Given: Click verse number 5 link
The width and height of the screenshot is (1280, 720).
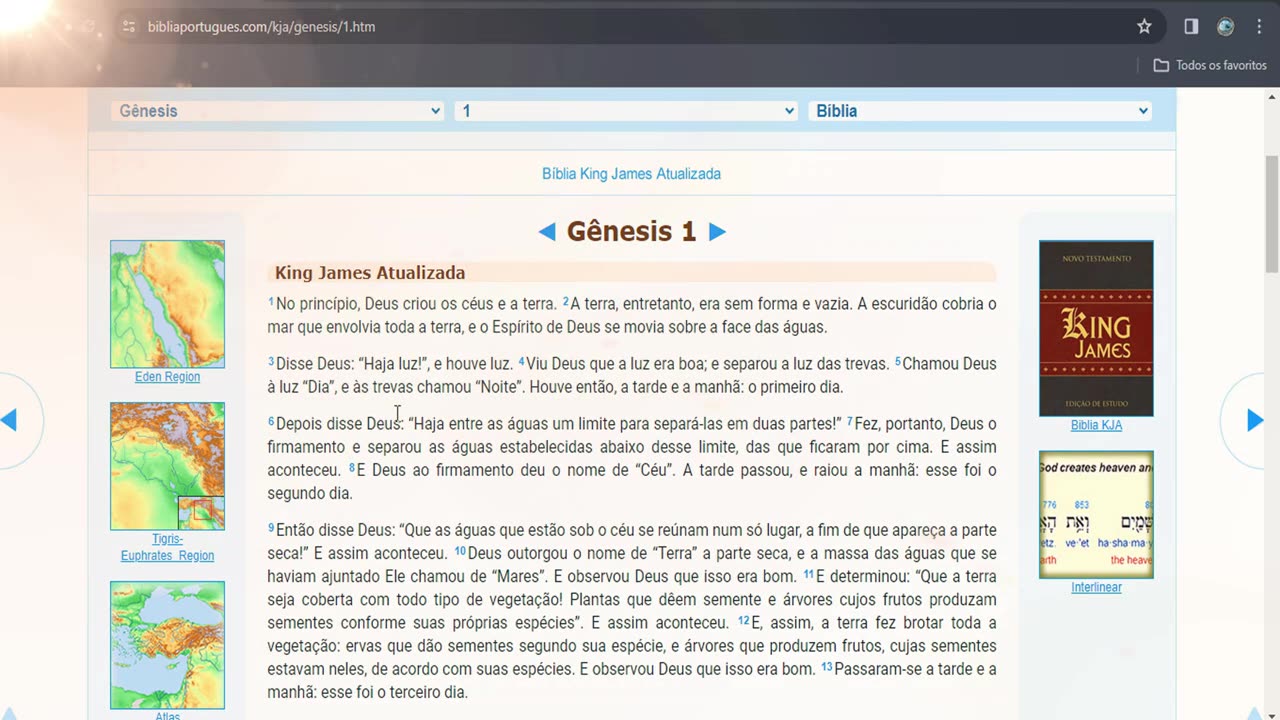Looking at the screenshot, I should [898, 361].
